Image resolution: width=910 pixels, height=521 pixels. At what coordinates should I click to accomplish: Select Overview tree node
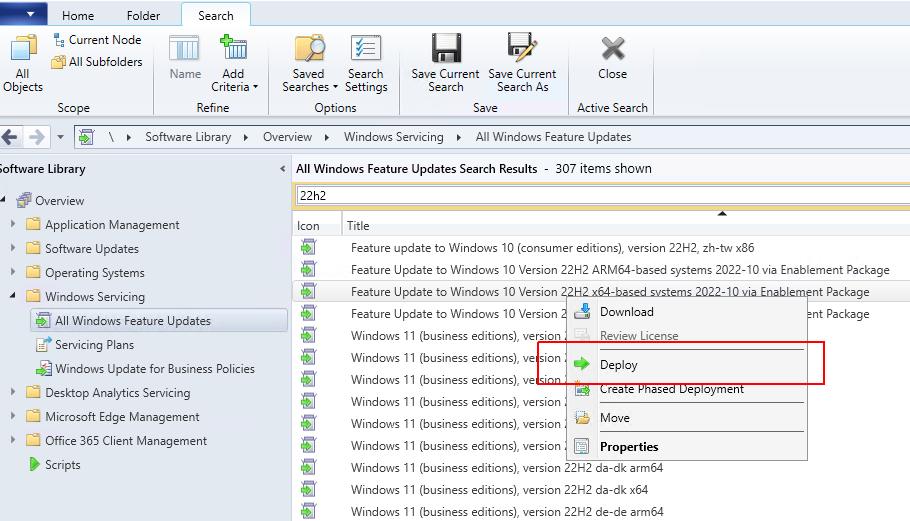click(59, 201)
